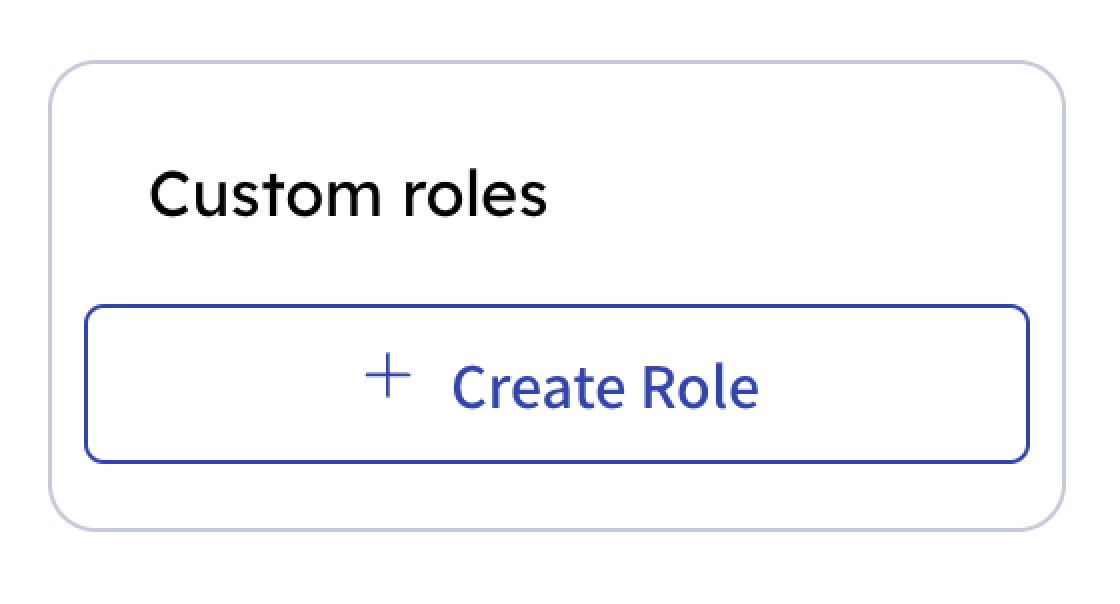
Task: Click the blue plus sign icon
Action: (388, 376)
